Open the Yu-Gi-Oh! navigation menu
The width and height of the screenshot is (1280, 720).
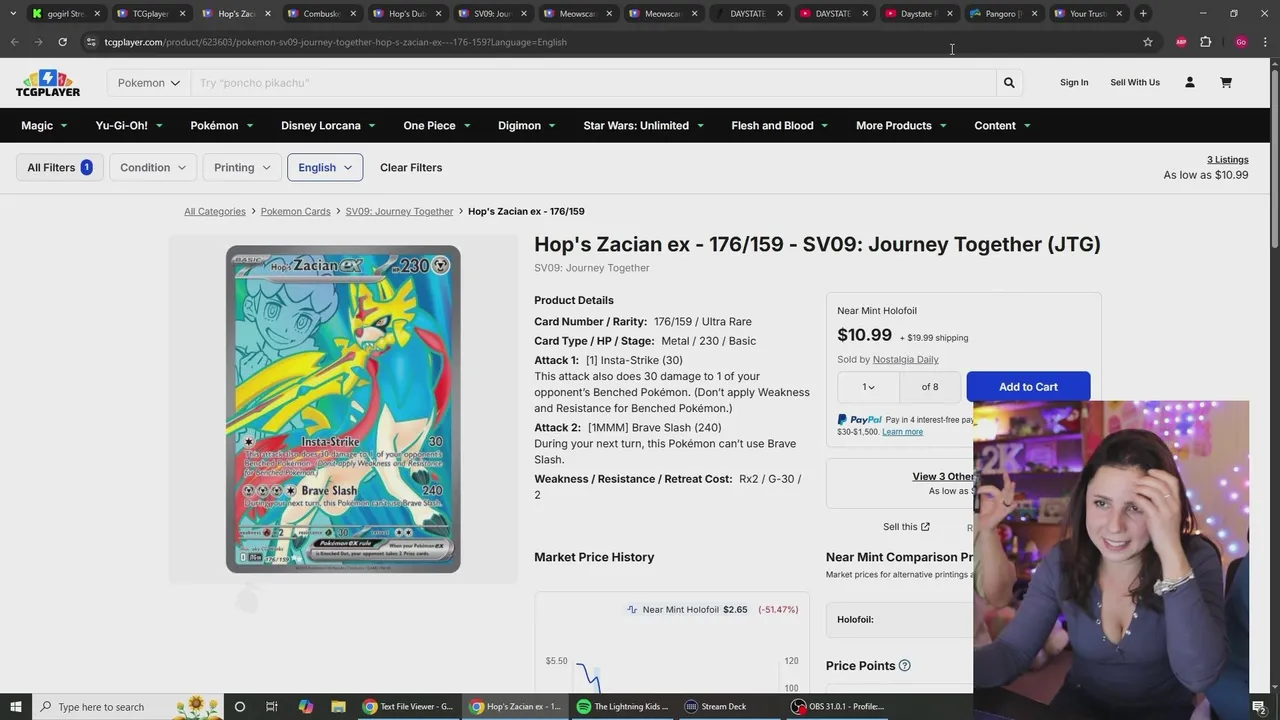pos(129,125)
